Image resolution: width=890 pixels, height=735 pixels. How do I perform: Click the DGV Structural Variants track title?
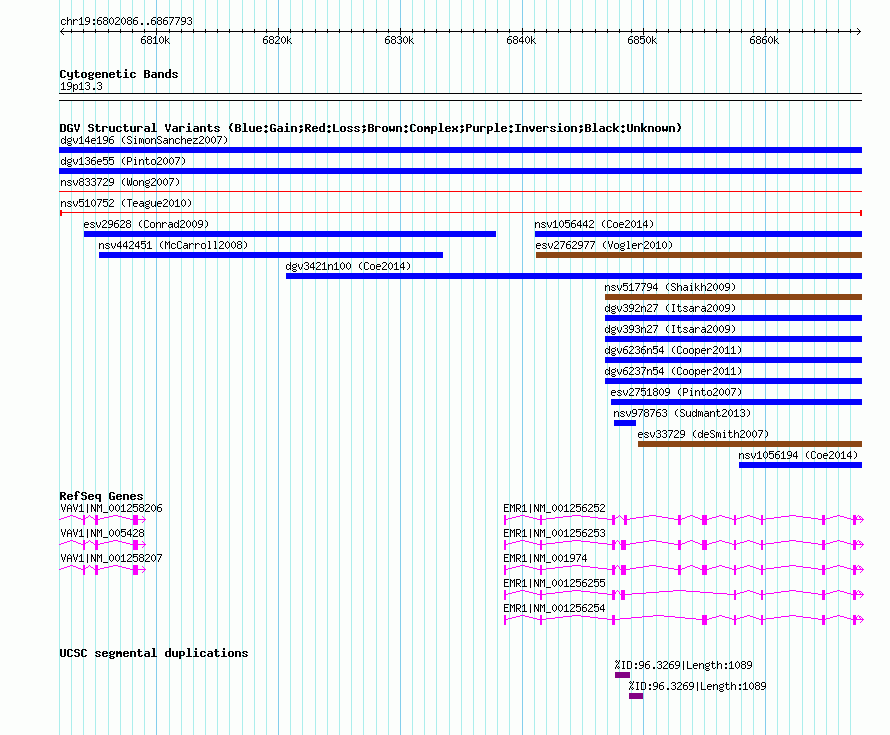[370, 128]
